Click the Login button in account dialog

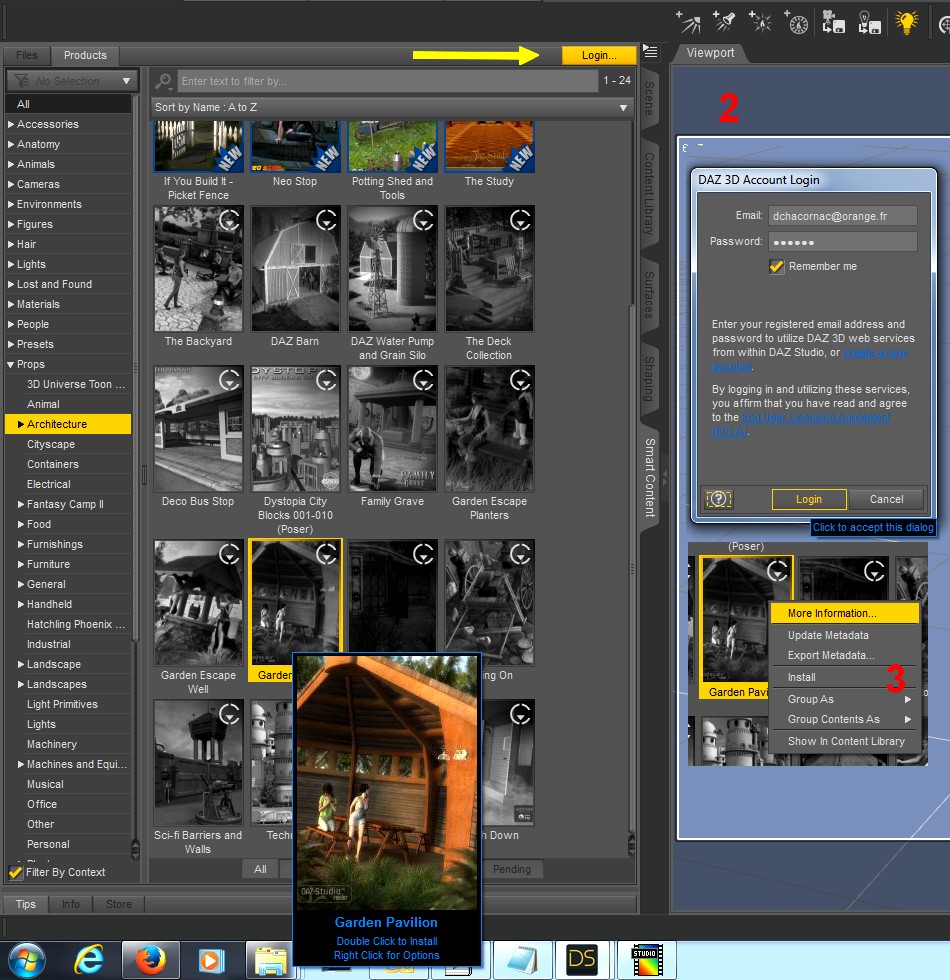click(x=809, y=499)
